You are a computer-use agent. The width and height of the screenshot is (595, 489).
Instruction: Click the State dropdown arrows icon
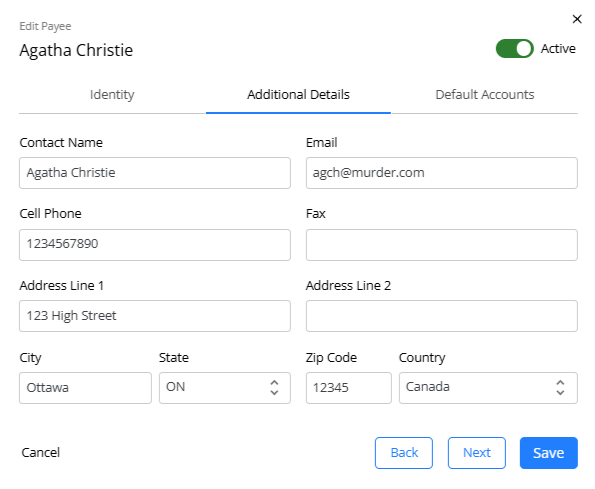[274, 388]
